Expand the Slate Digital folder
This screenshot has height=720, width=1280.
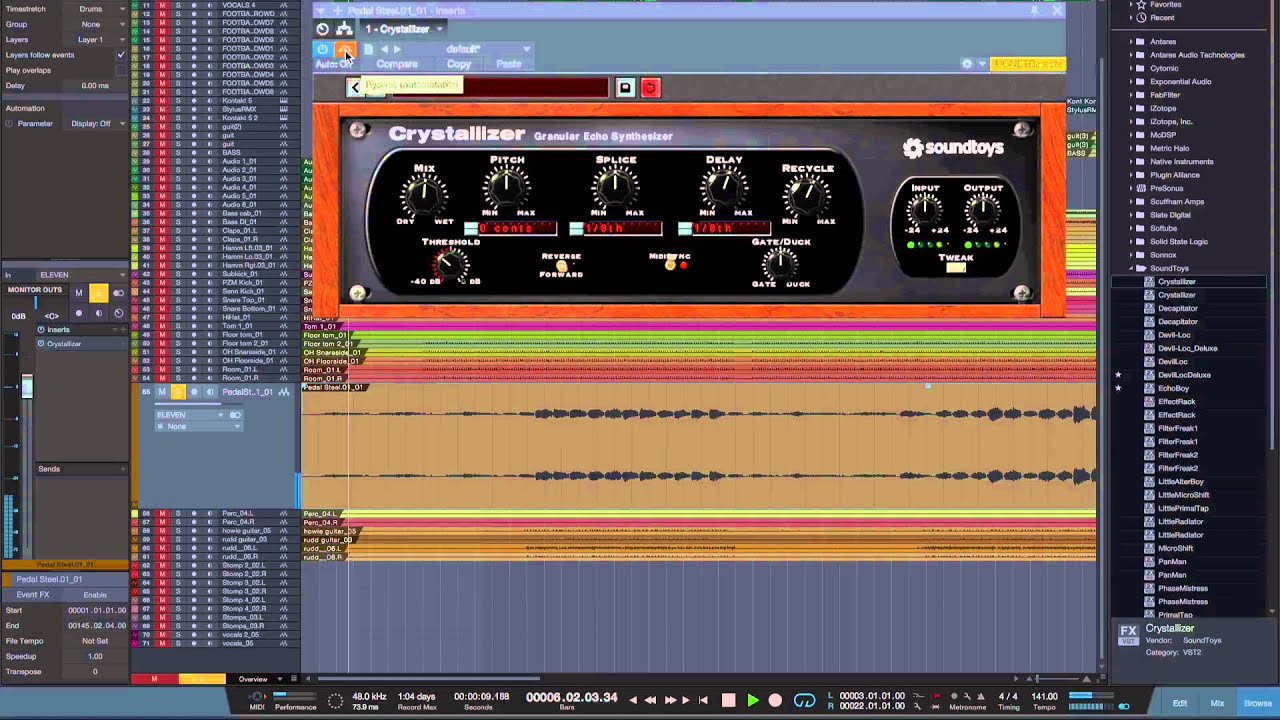coord(1131,215)
